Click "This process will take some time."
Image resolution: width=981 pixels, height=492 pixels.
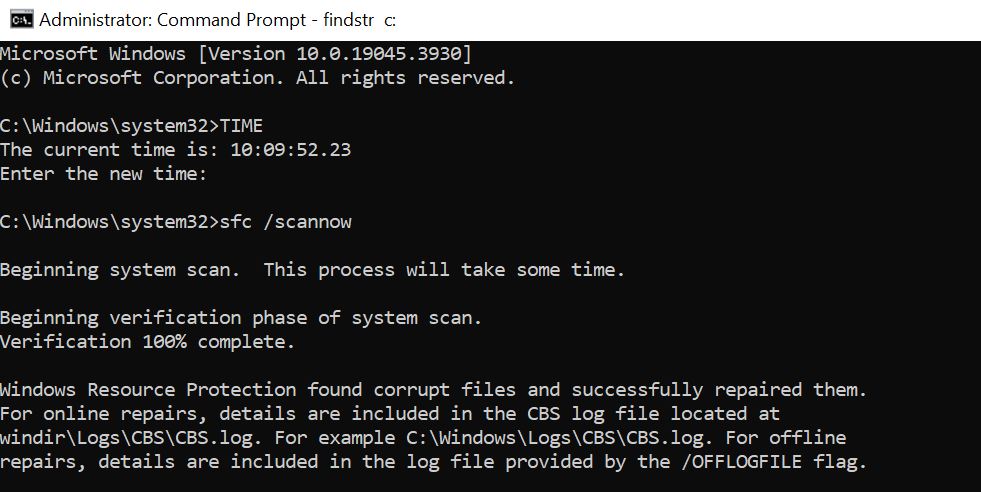pyautogui.click(x=444, y=270)
